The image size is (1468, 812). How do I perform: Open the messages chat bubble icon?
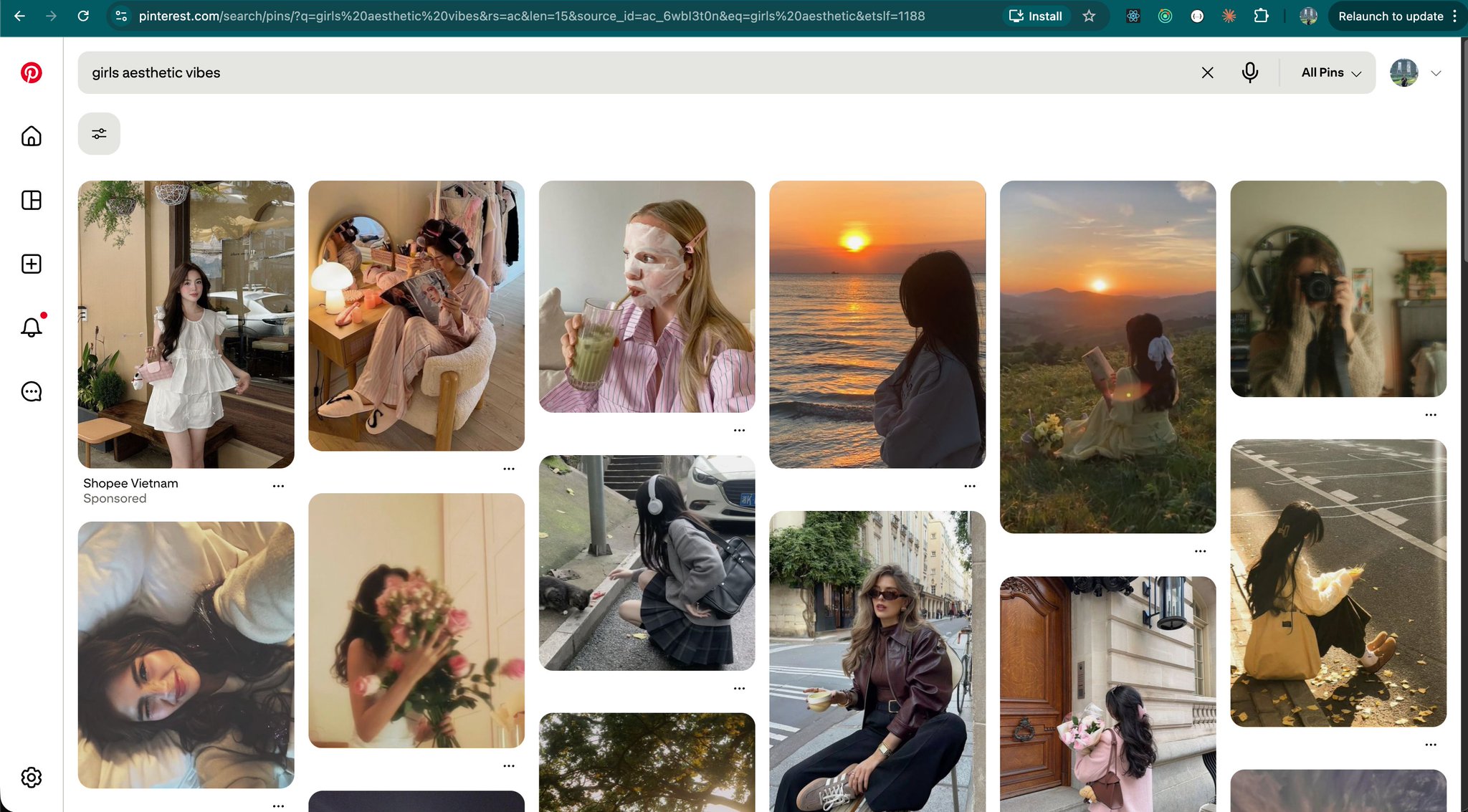tap(31, 391)
